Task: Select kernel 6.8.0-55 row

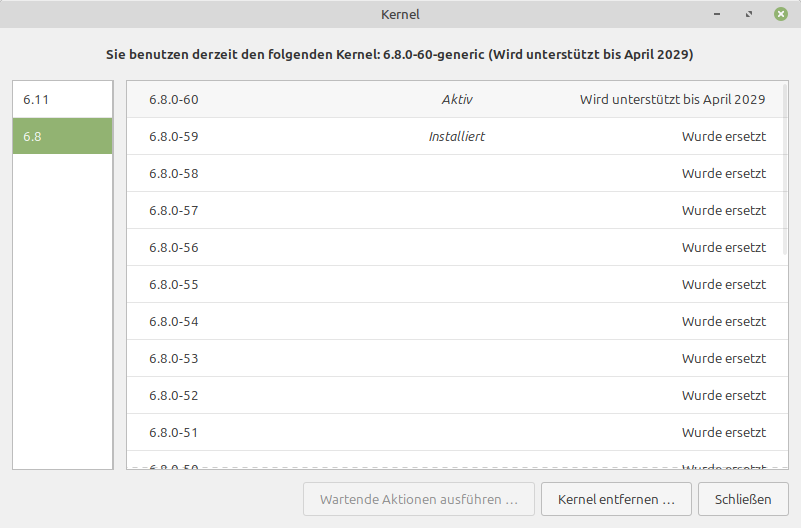Action: 456,284
